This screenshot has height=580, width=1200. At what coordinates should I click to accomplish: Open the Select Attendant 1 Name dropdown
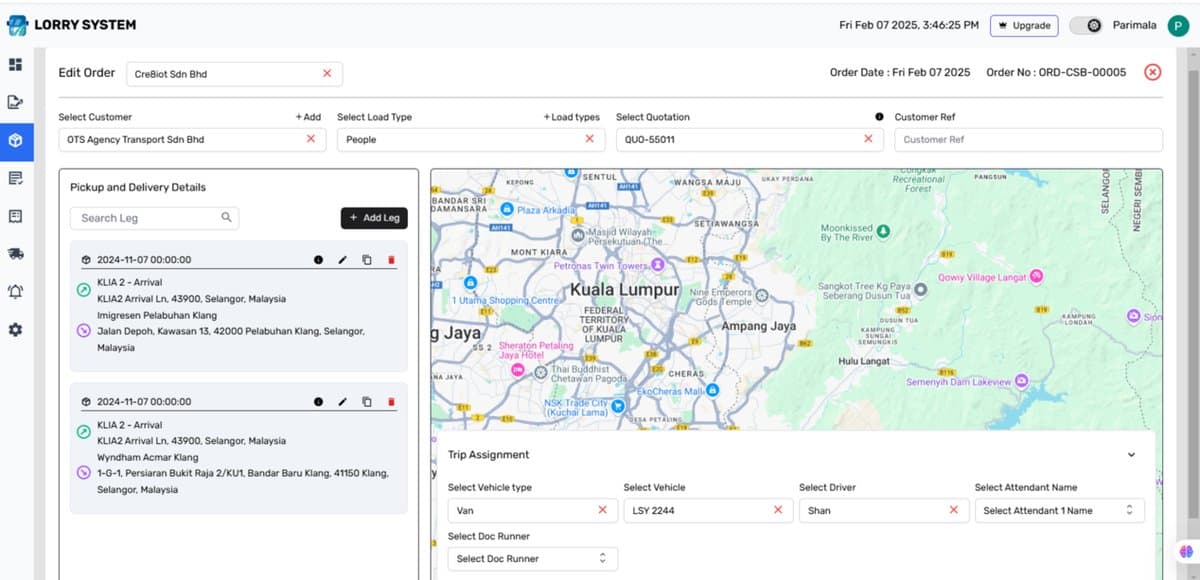tap(1060, 510)
